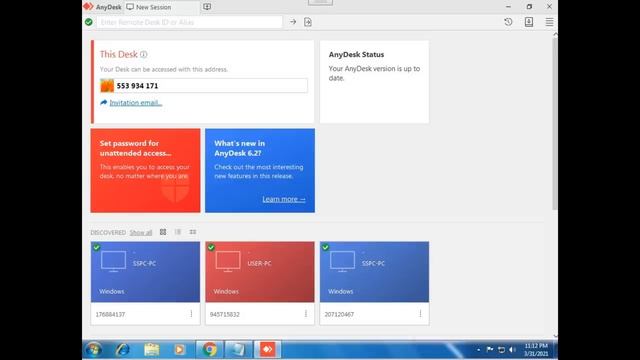
Task: Open options menu for device 207120467
Action: (420, 313)
